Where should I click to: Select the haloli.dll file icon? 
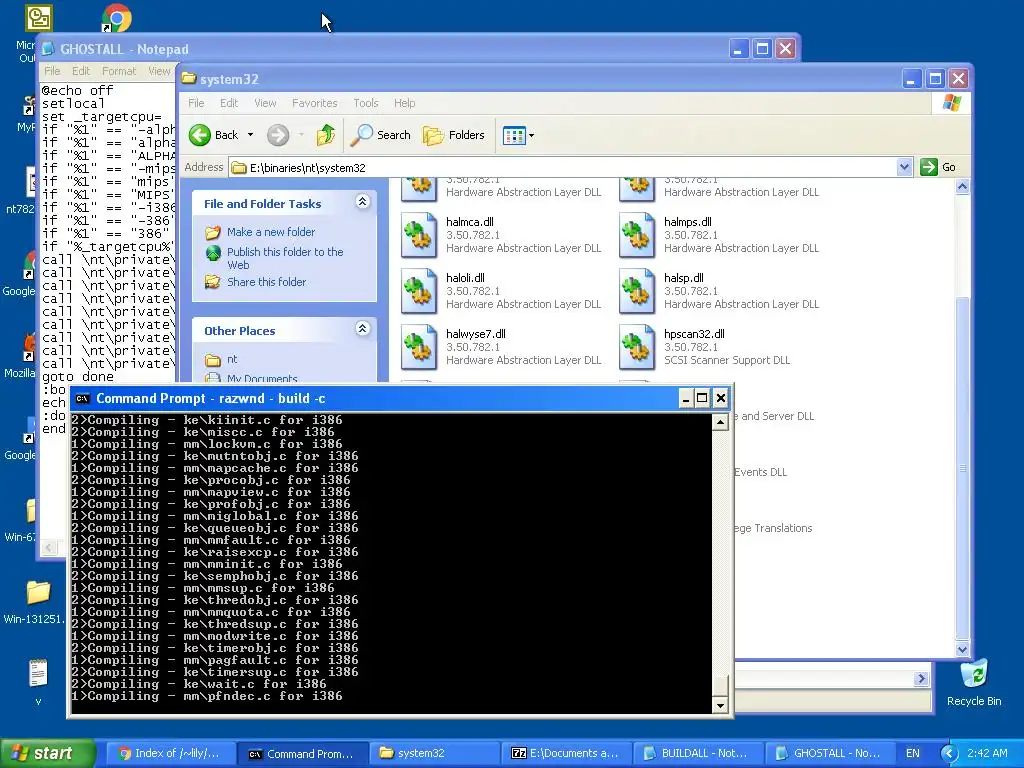point(419,291)
